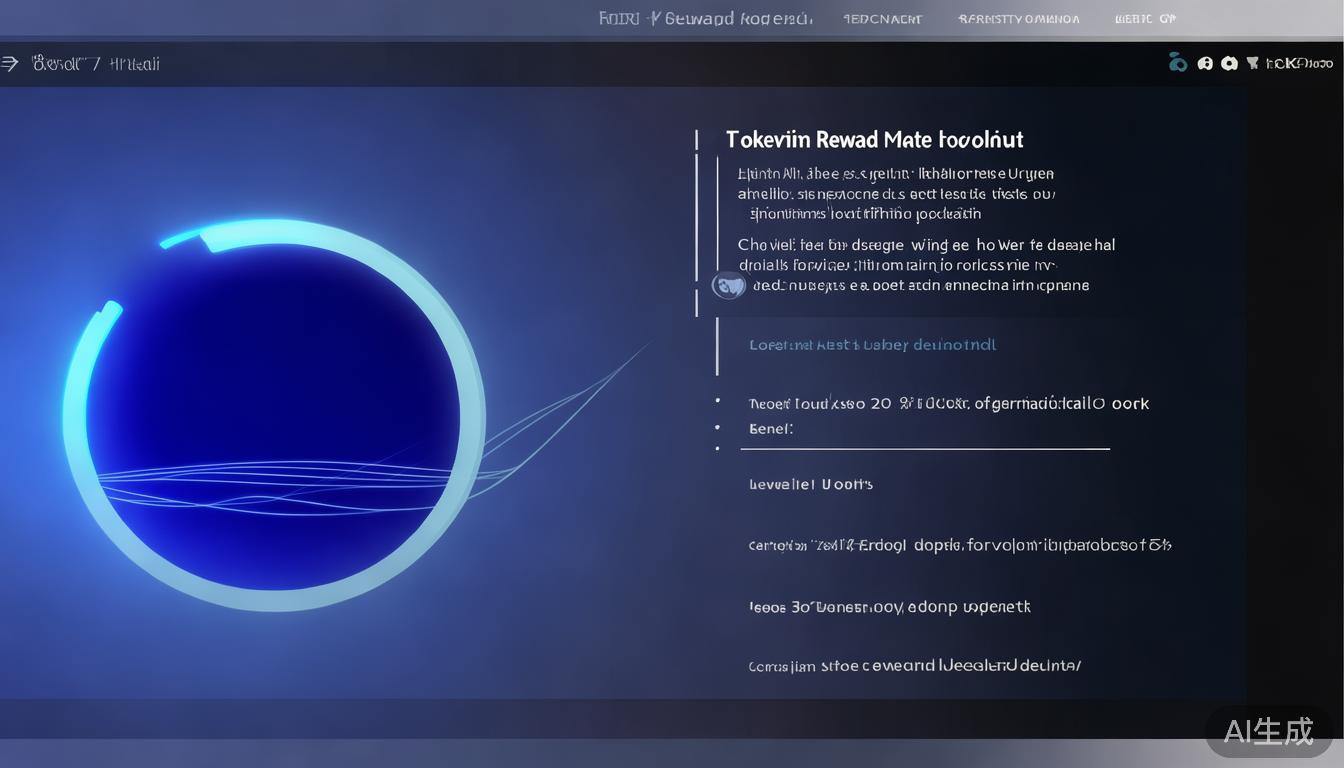Open the "RERNSTTY OMNNOA" top navigation item
Image resolution: width=1344 pixels, height=768 pixels.
click(x=1018, y=19)
